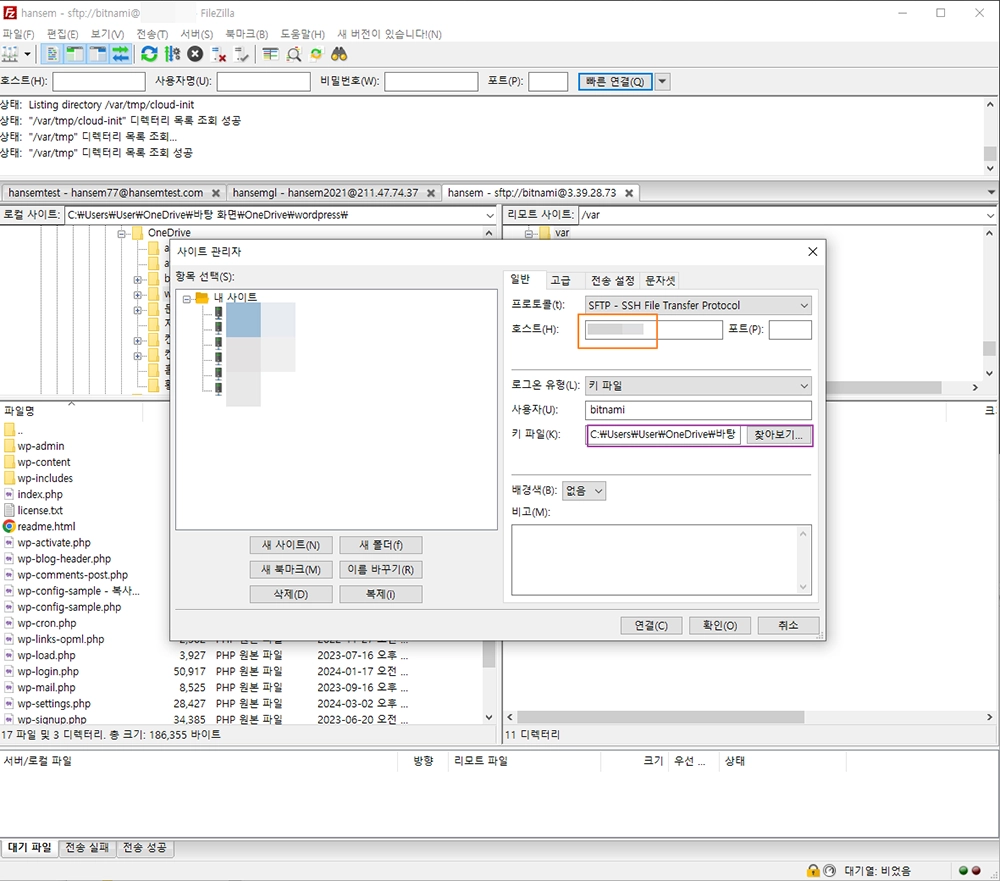Open the 파일(F) menu
This screenshot has width=1000, height=881.
18,34
